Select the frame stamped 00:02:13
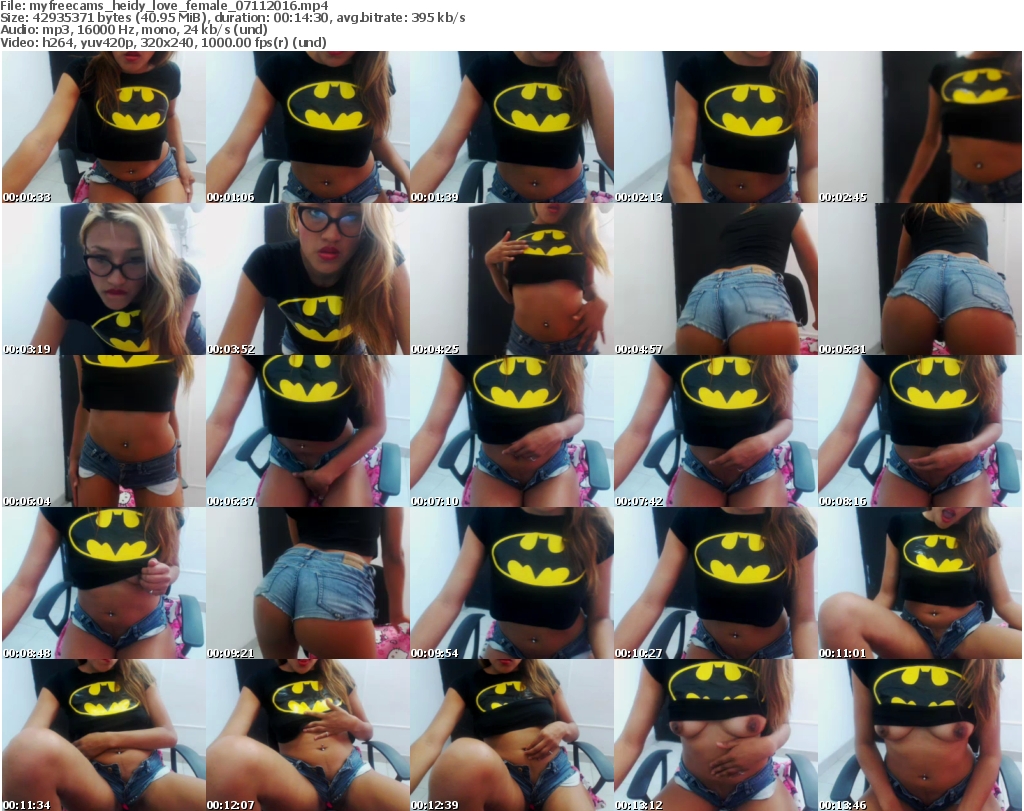Image resolution: width=1024 pixels, height=811 pixels. click(715, 127)
